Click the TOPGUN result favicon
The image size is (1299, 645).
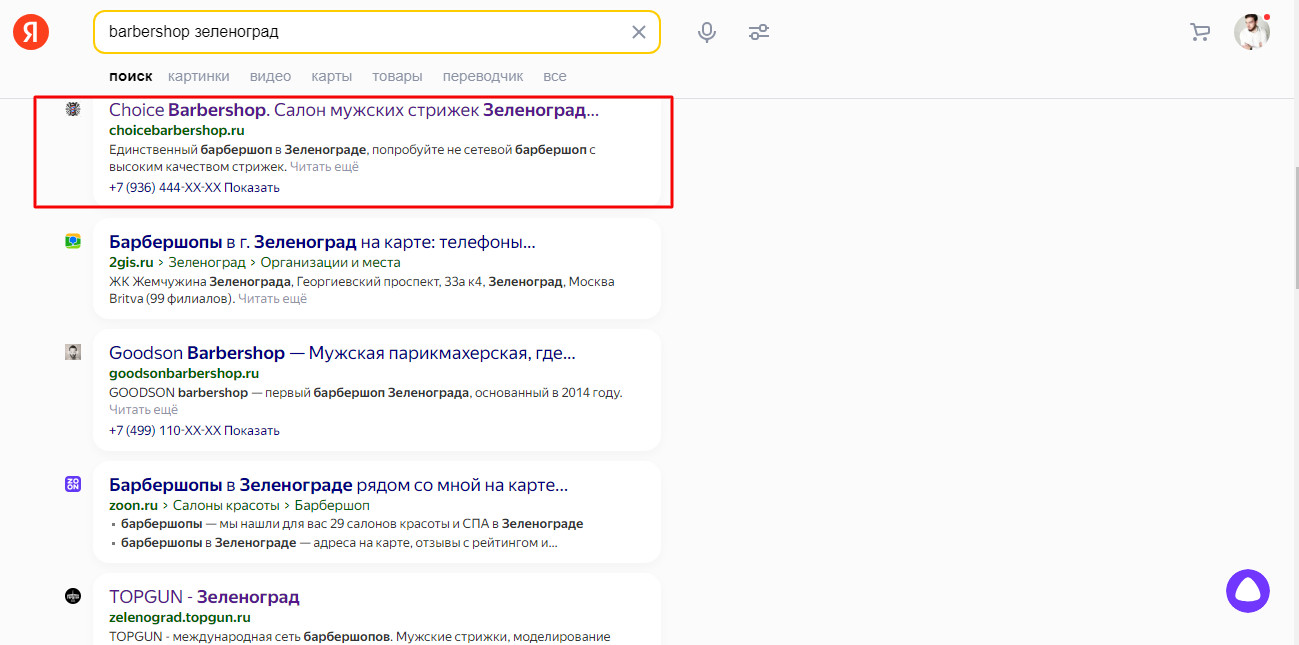pyautogui.click(x=73, y=596)
